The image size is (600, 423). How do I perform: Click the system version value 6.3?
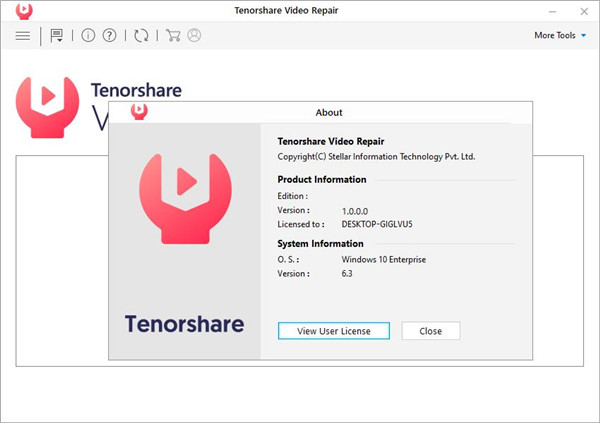347,274
